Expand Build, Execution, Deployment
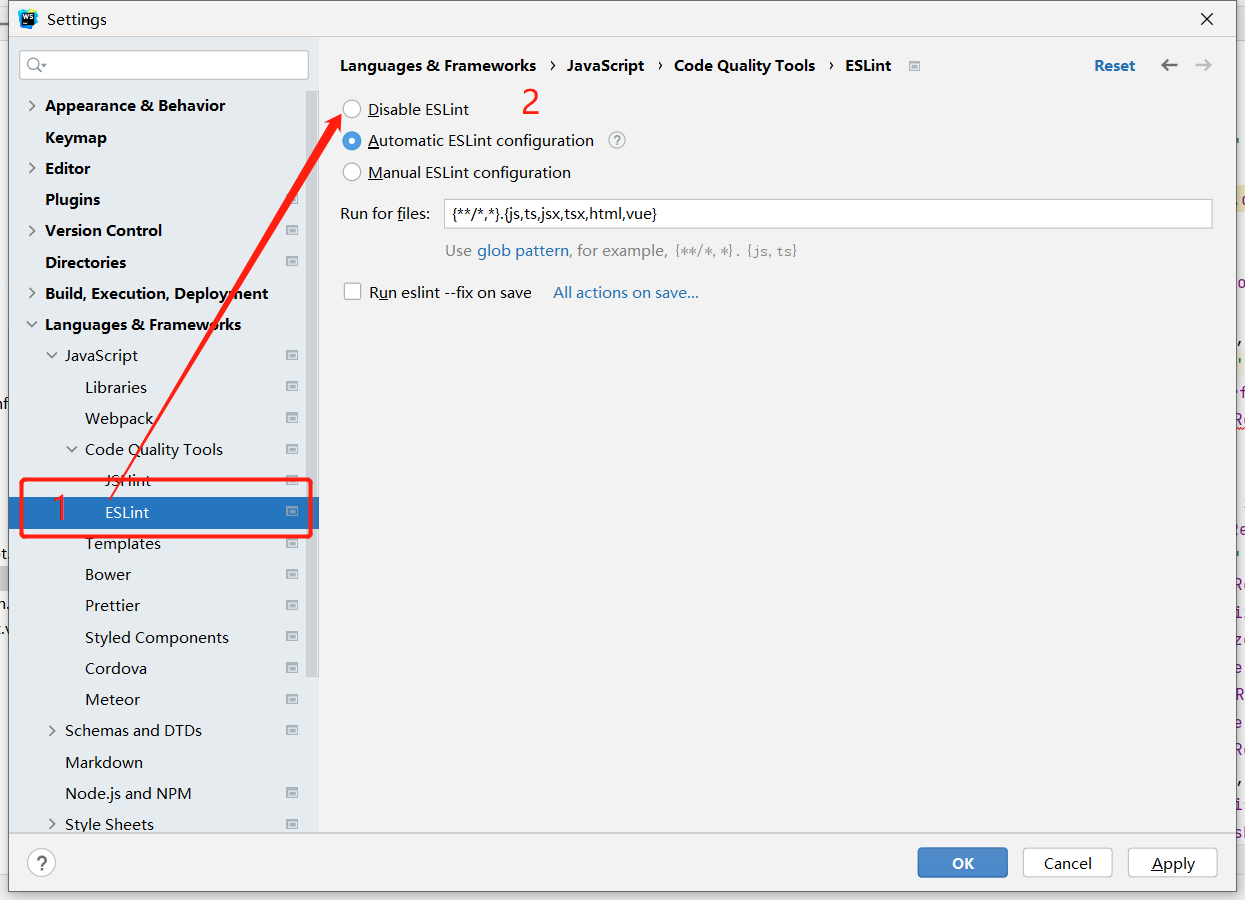This screenshot has height=900, width=1245. point(32,293)
